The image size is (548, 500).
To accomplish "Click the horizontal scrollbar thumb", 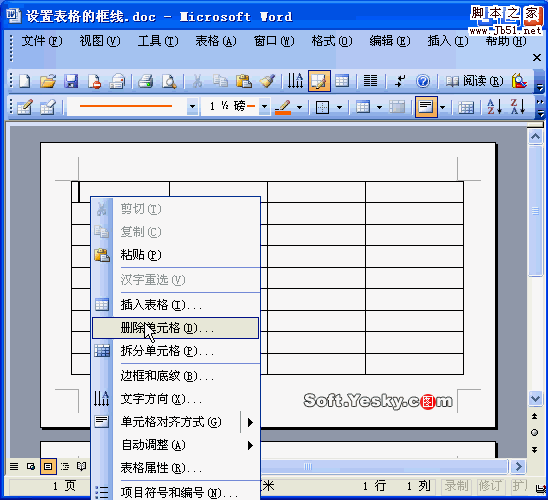I will [384, 466].
